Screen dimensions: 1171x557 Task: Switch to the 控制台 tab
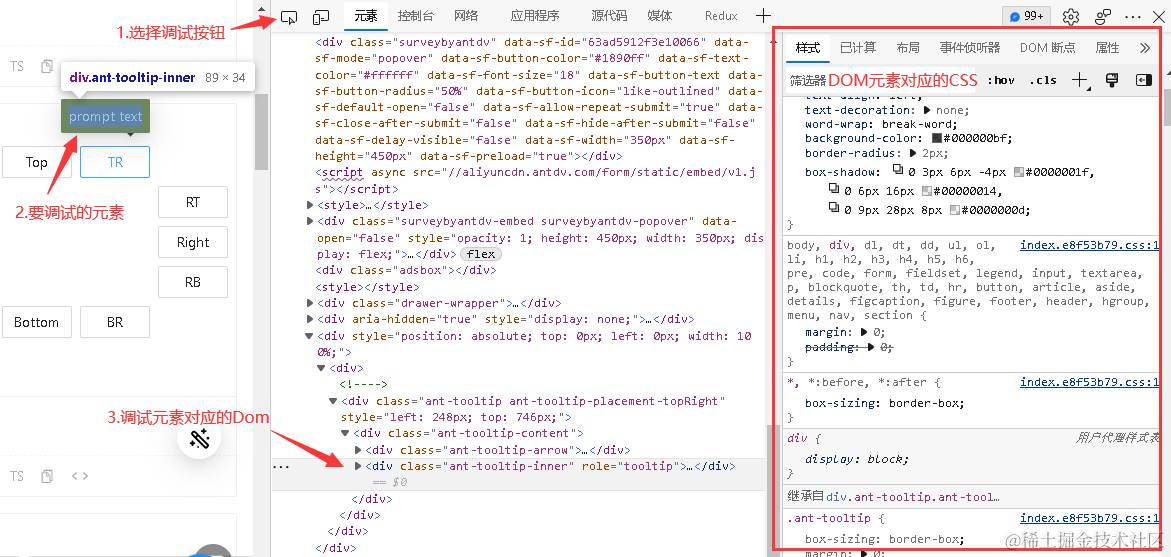click(417, 16)
